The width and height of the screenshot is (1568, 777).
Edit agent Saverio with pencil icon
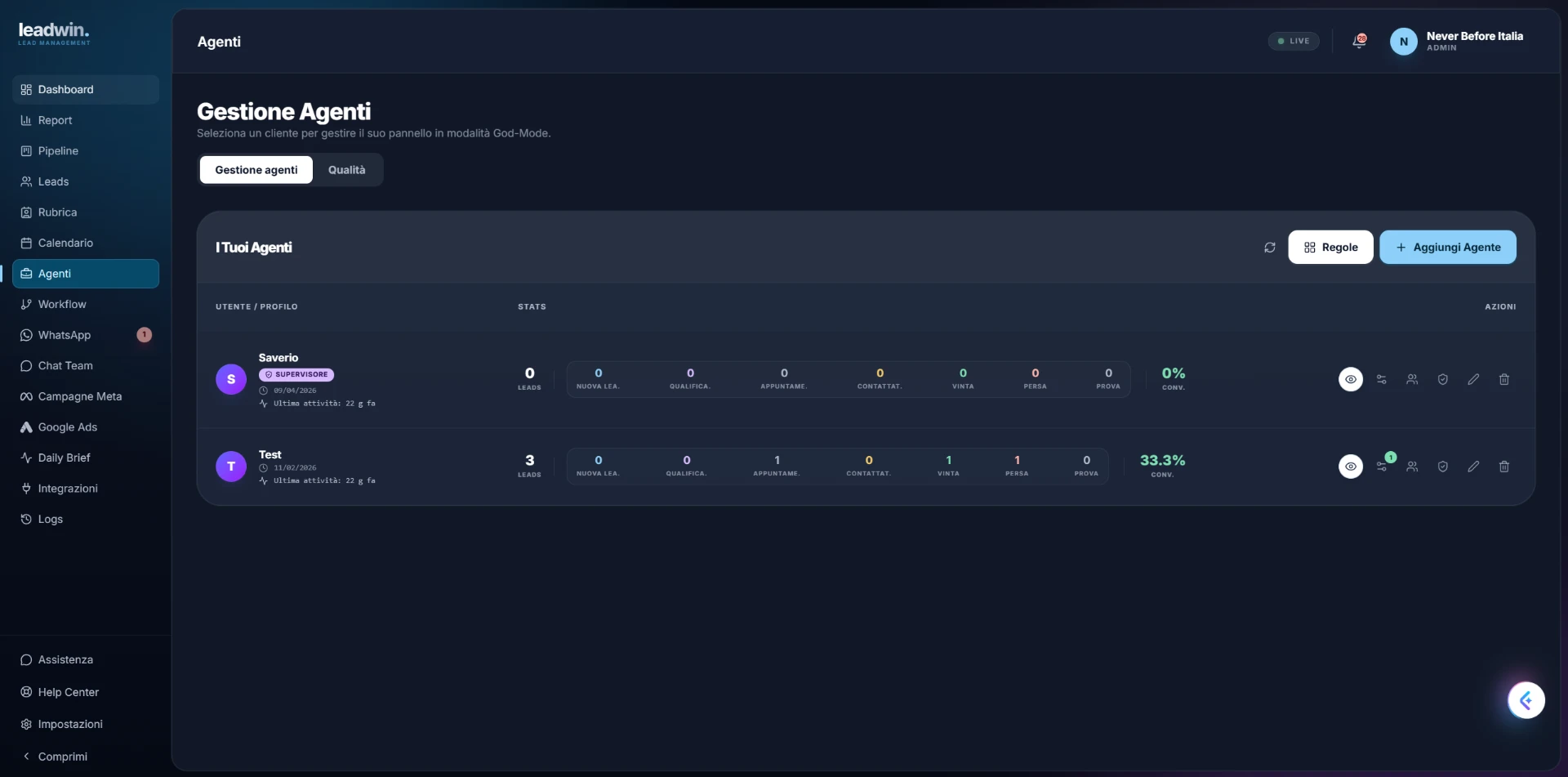(1473, 379)
